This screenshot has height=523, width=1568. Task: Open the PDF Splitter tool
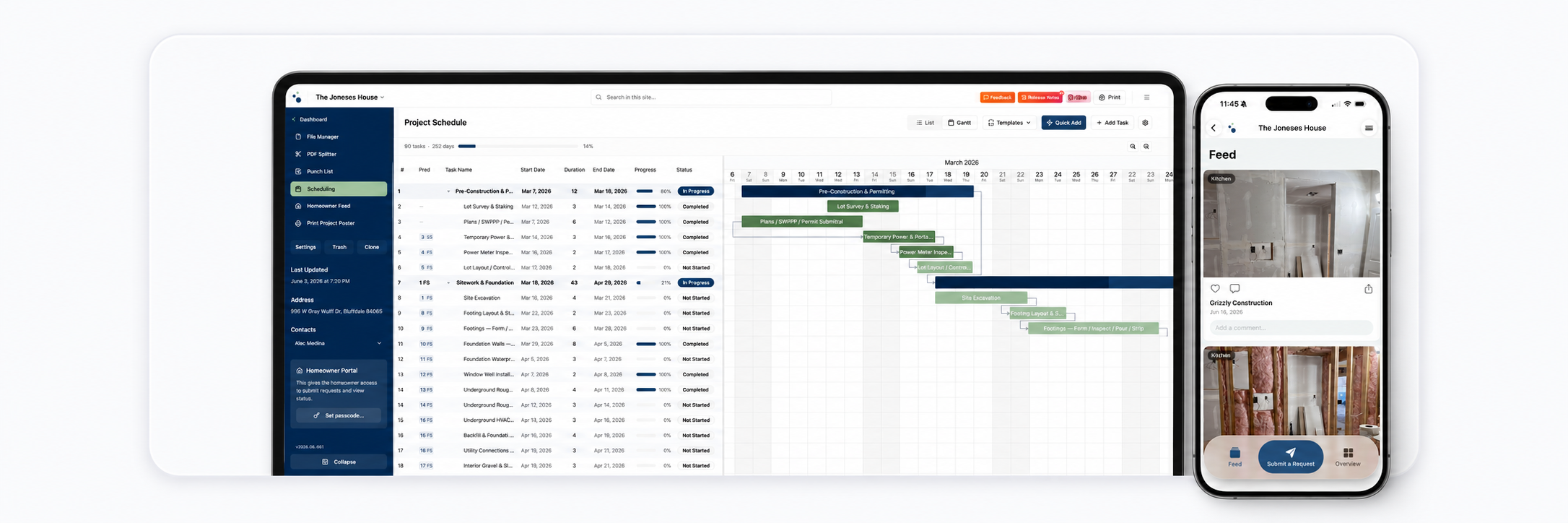321,154
